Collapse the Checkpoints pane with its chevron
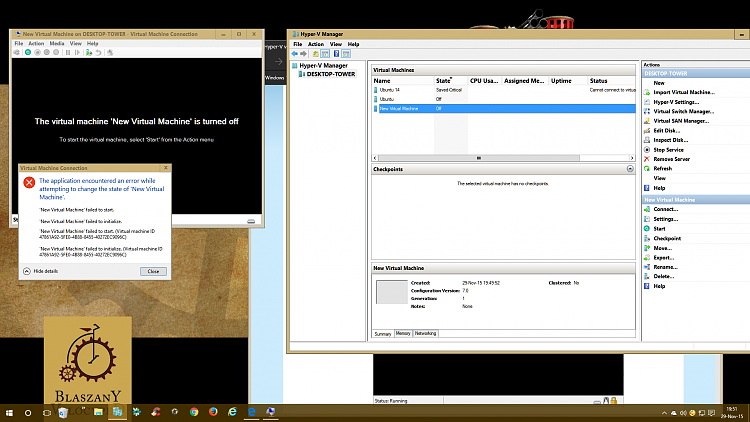This screenshot has height=422, width=750. (x=630, y=169)
